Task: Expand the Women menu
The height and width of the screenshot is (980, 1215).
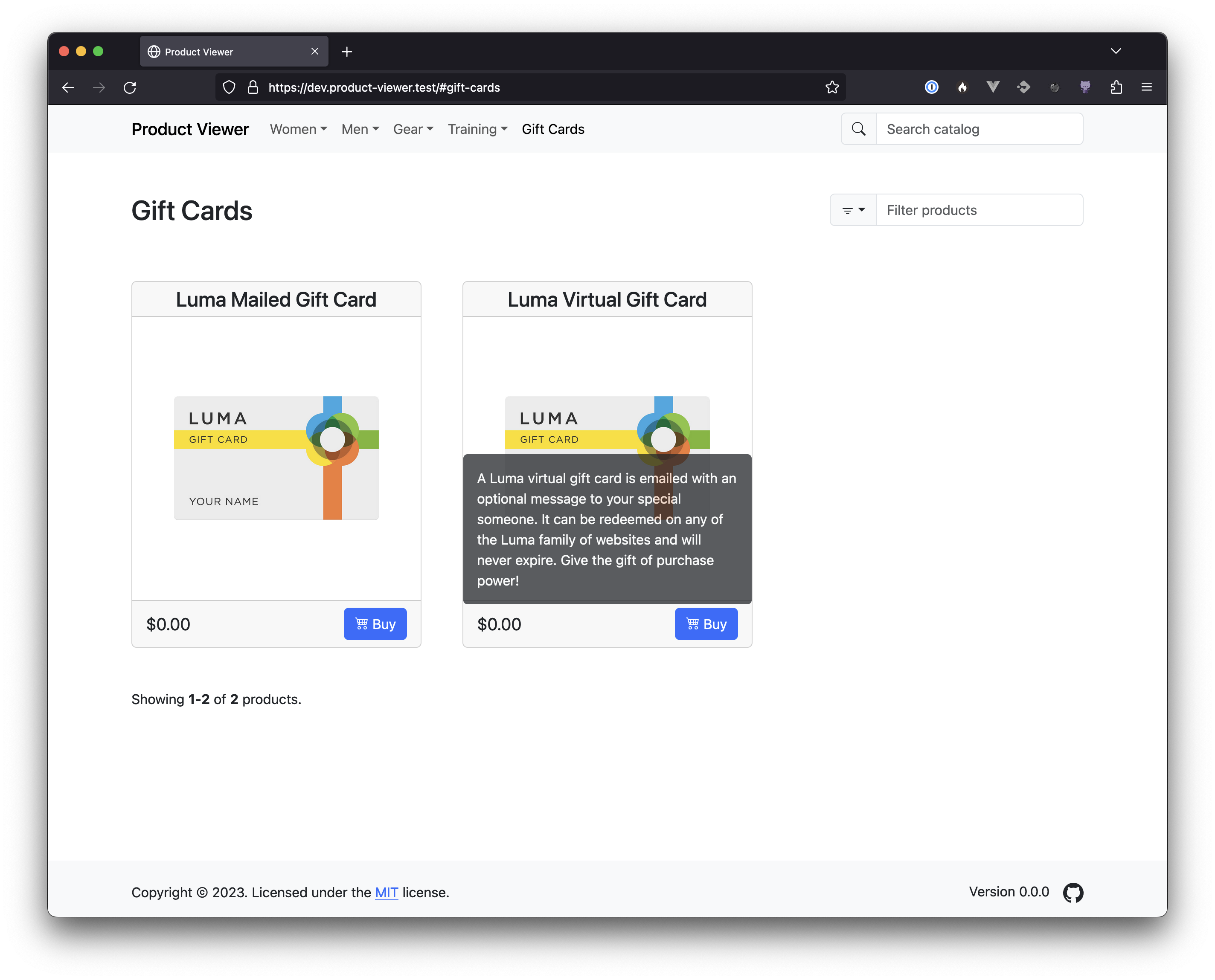Action: (298, 129)
